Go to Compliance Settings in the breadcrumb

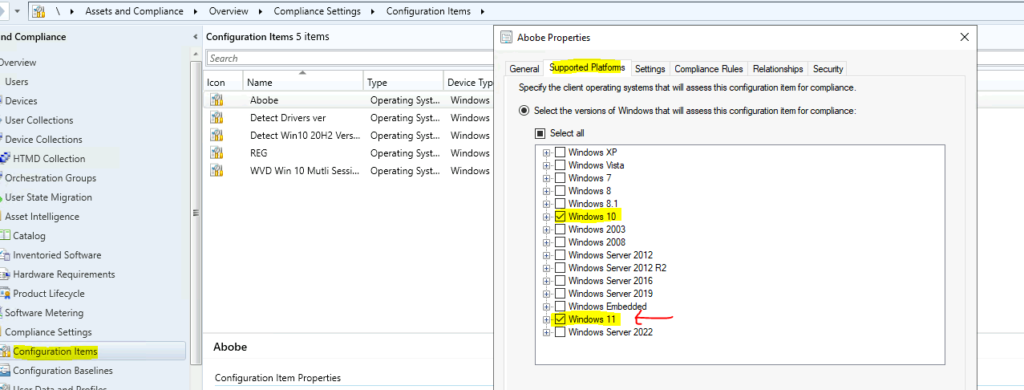[317, 12]
